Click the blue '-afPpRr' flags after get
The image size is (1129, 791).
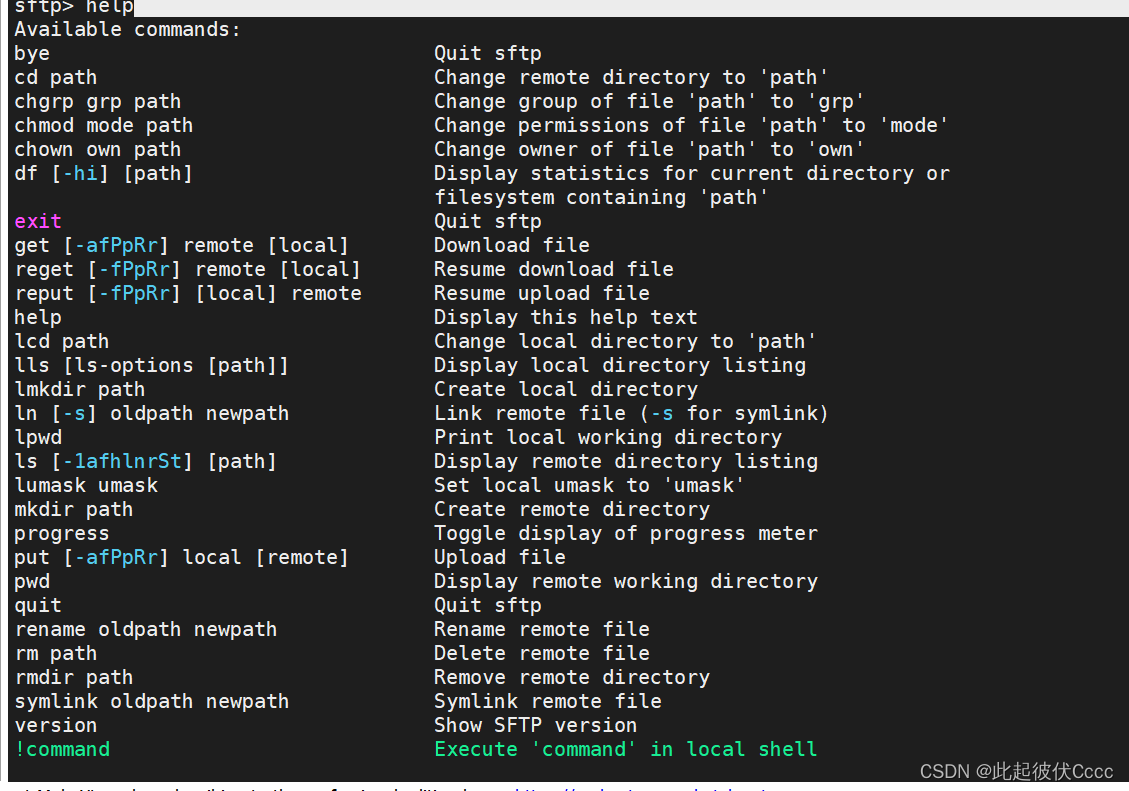tap(122, 245)
